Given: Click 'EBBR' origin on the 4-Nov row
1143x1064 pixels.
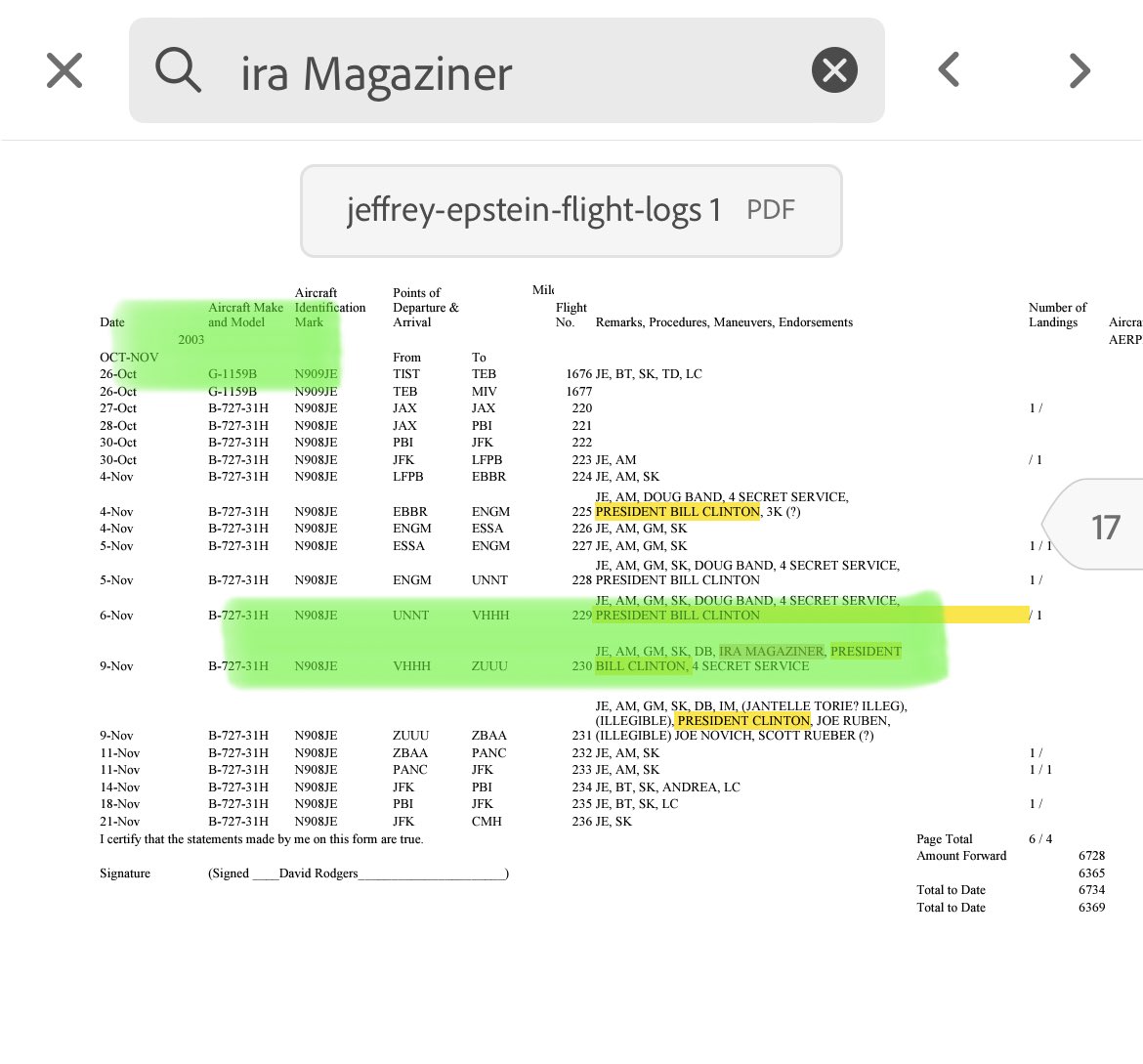Looking at the screenshot, I should coord(409,512).
